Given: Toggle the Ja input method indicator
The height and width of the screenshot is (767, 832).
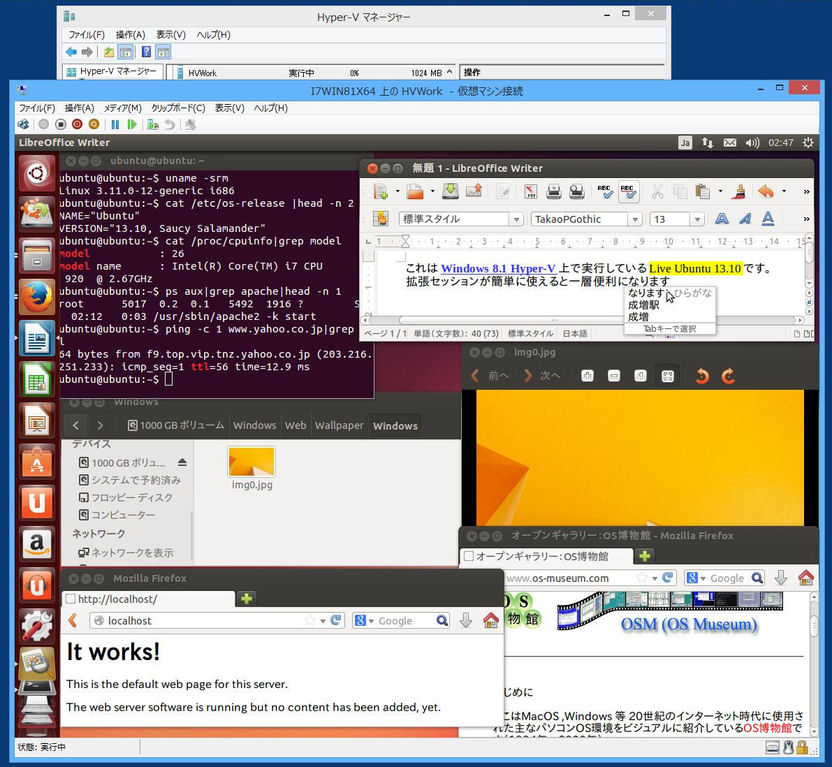Looking at the screenshot, I should (x=685, y=142).
